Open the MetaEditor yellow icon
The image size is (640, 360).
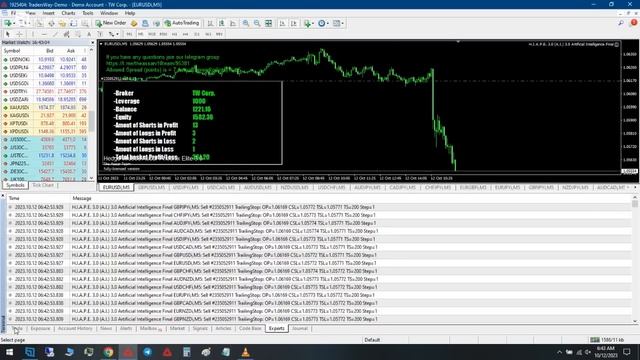tap(134, 23)
